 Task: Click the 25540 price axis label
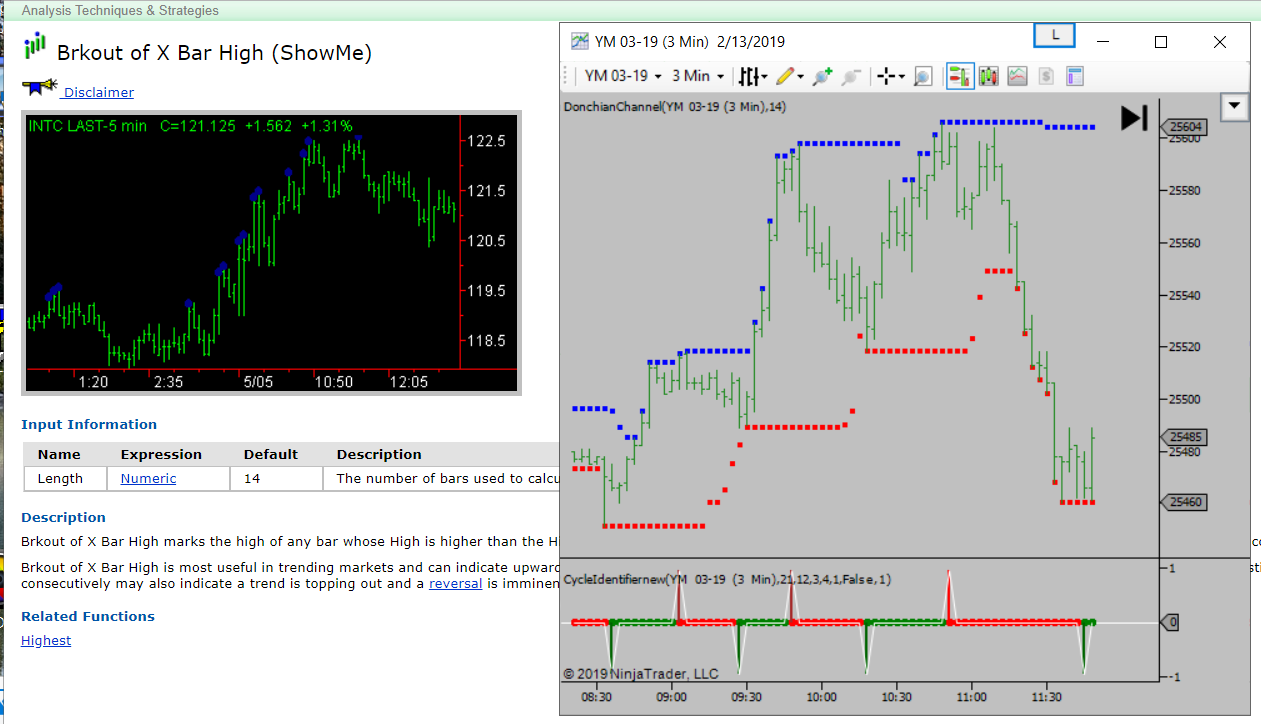coord(1186,295)
